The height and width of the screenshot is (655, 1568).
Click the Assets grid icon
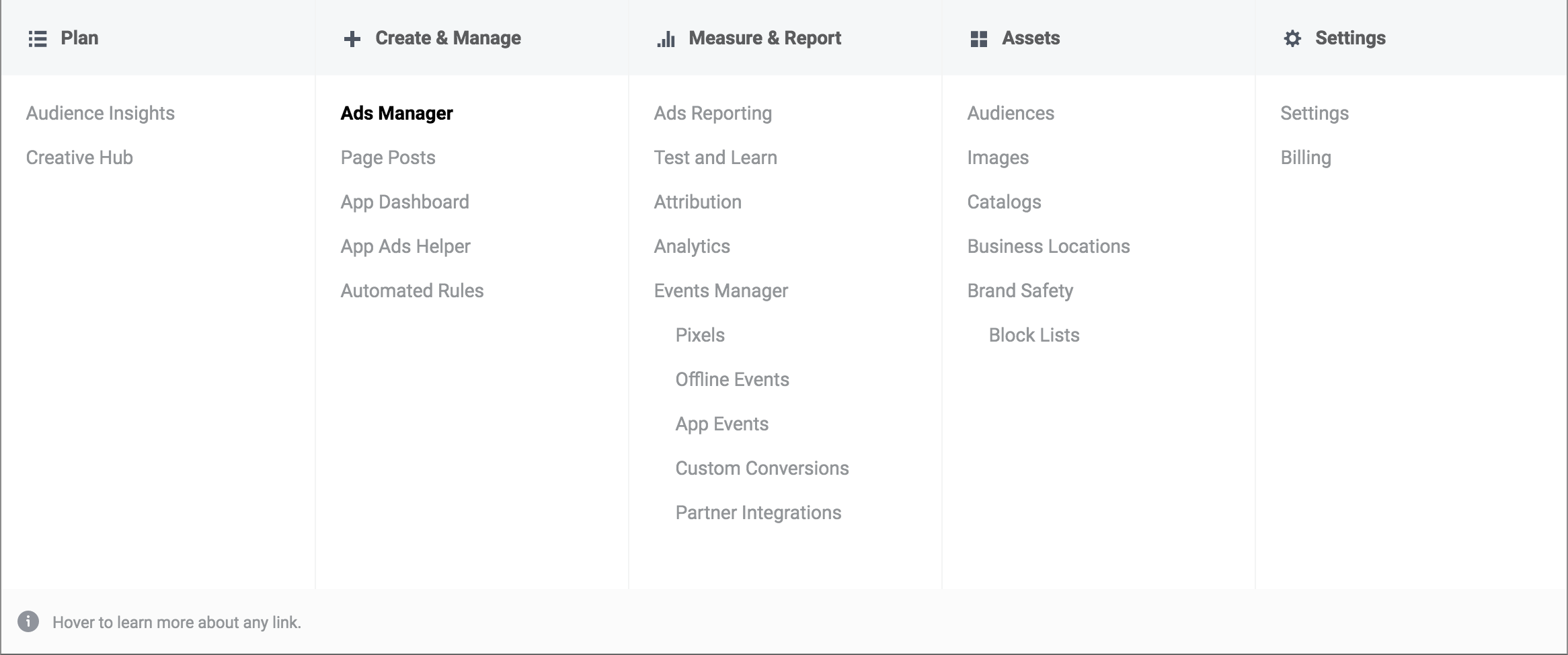(979, 39)
